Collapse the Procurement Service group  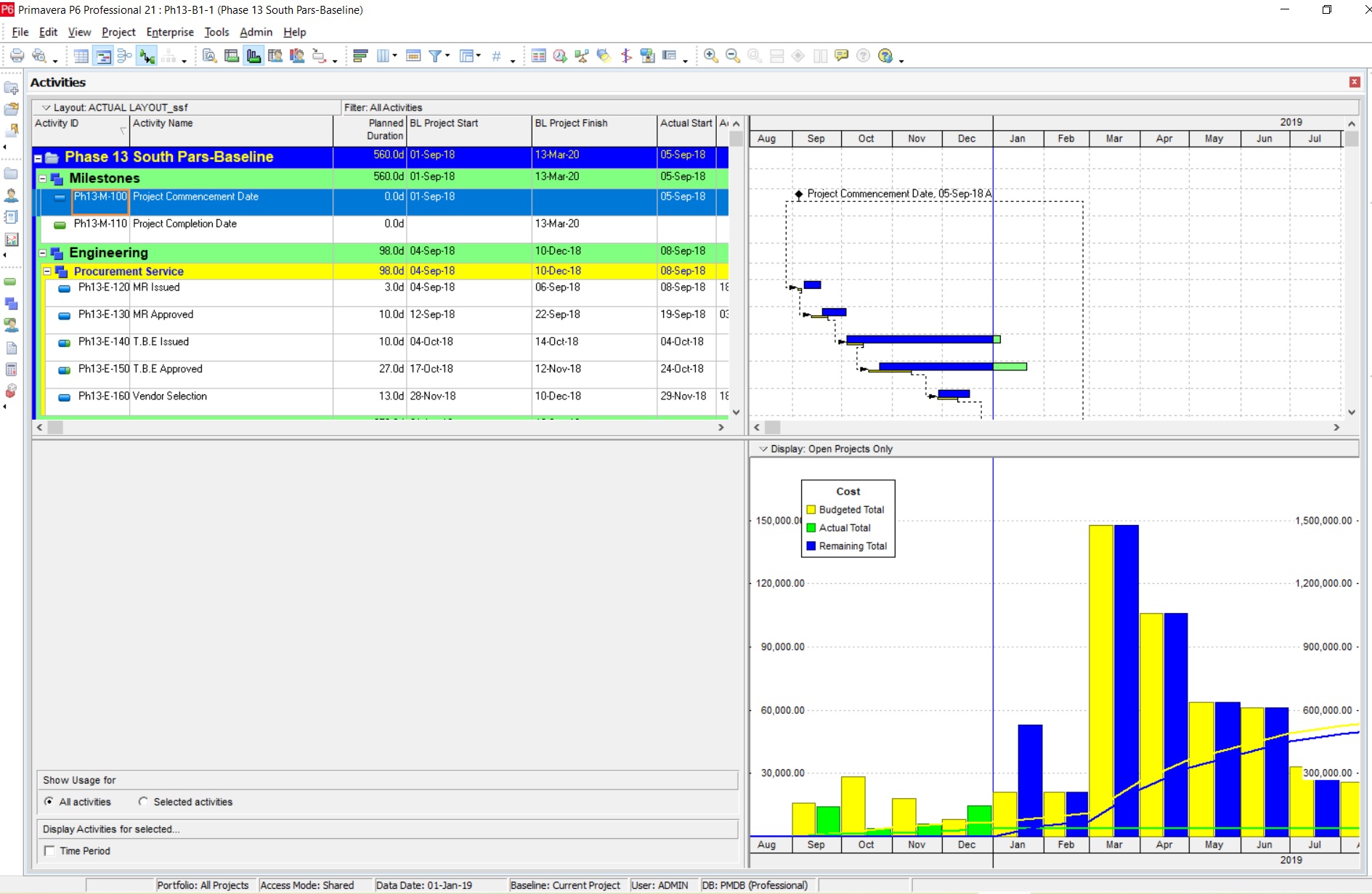point(47,272)
